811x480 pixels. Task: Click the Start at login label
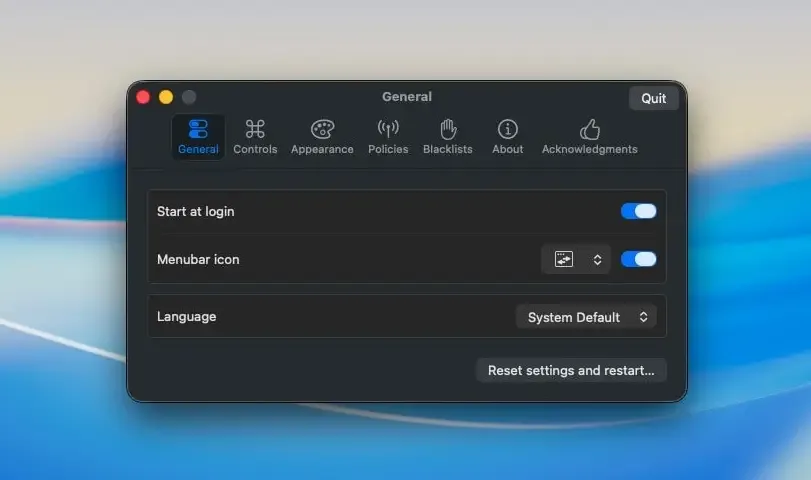196,212
